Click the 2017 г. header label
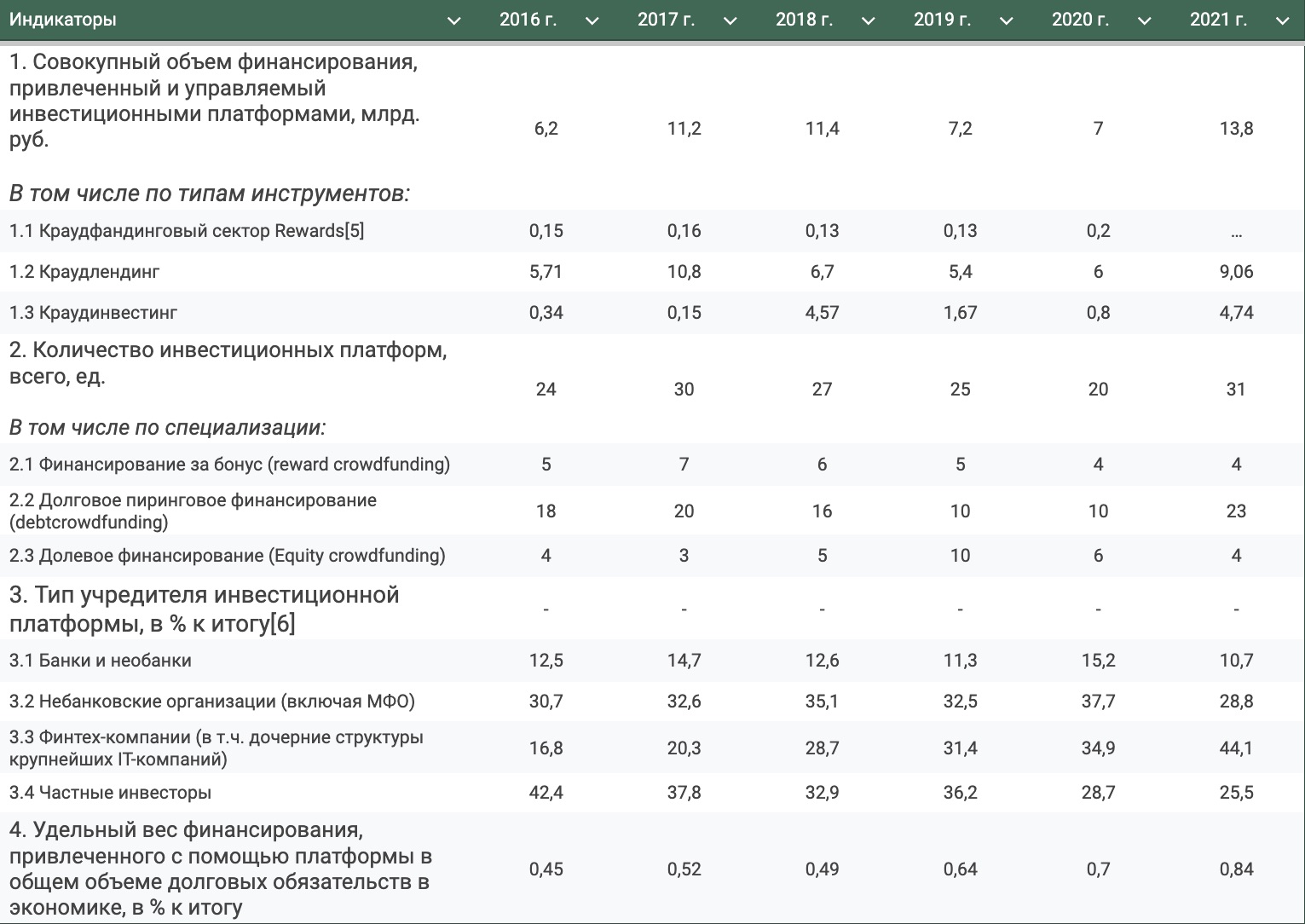Image resolution: width=1305 pixels, height=924 pixels. coord(667,20)
